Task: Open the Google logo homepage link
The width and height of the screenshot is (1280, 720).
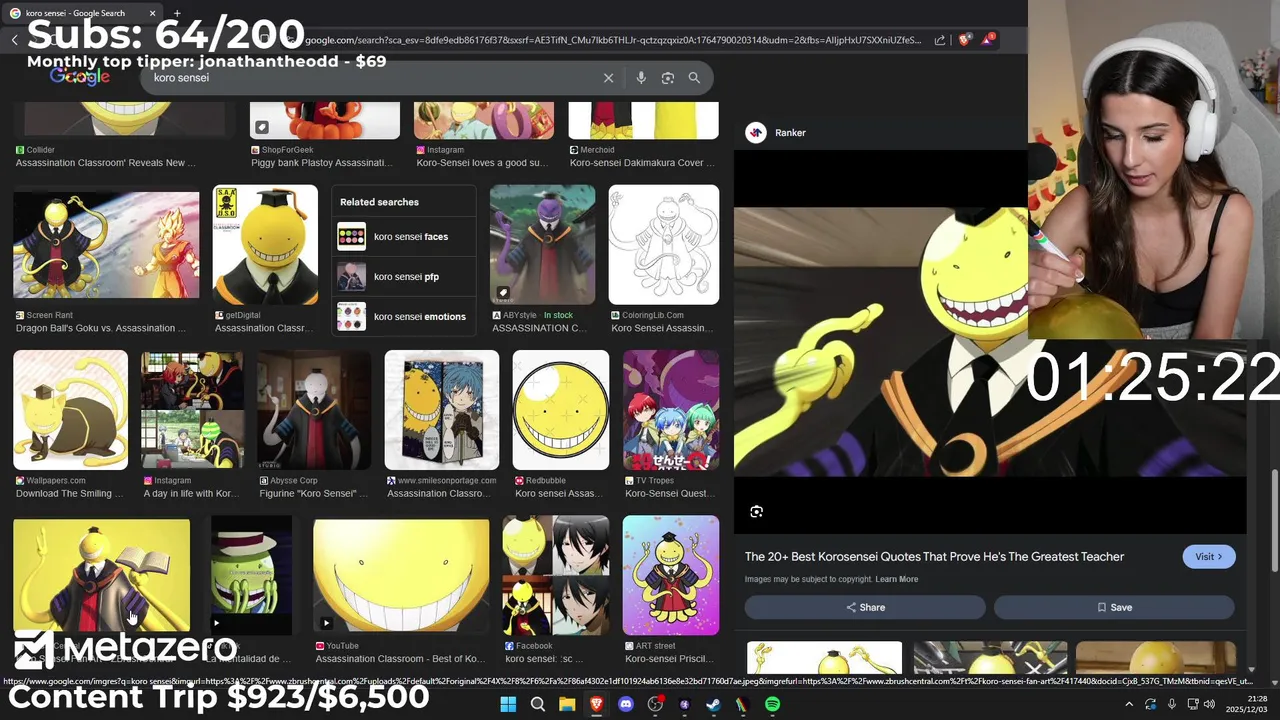Action: pos(80,76)
